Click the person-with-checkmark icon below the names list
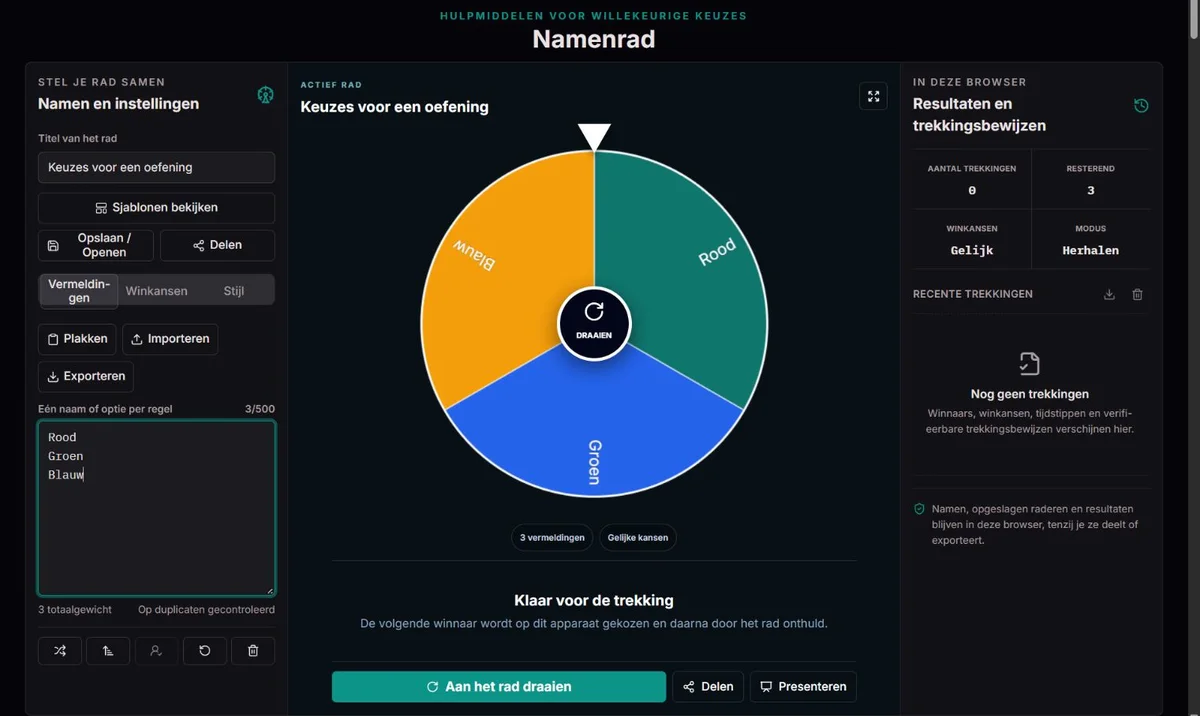The height and width of the screenshot is (716, 1200). tap(156, 651)
